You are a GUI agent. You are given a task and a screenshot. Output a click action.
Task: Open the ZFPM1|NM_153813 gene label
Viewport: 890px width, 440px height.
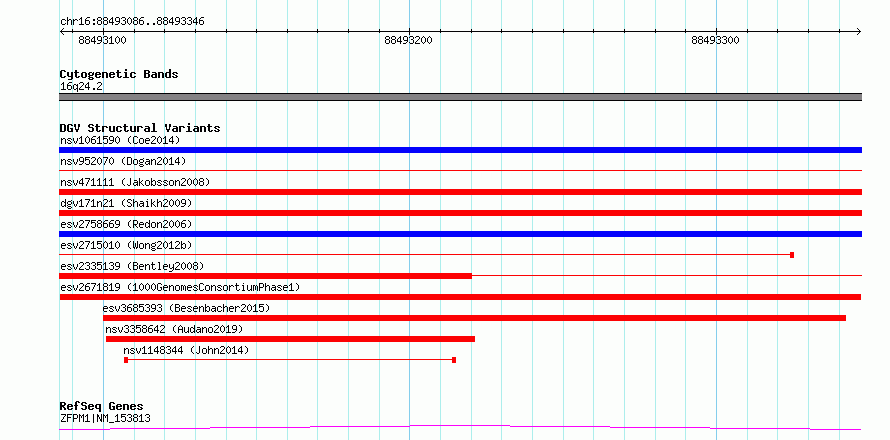click(x=105, y=419)
